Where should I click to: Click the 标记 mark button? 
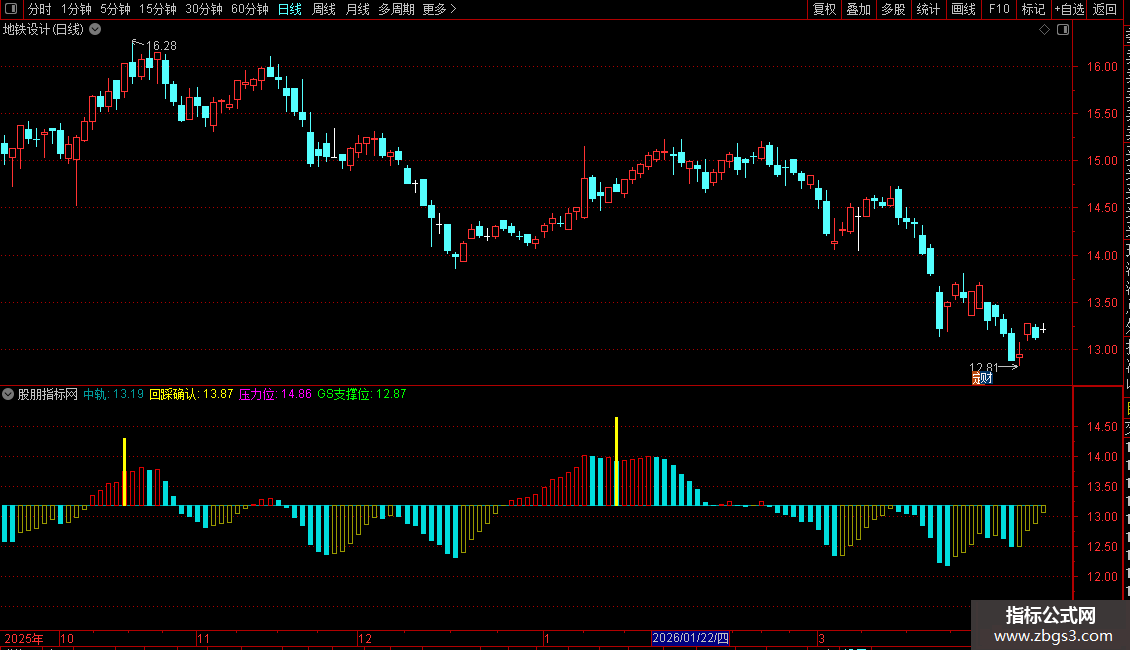click(x=1033, y=9)
